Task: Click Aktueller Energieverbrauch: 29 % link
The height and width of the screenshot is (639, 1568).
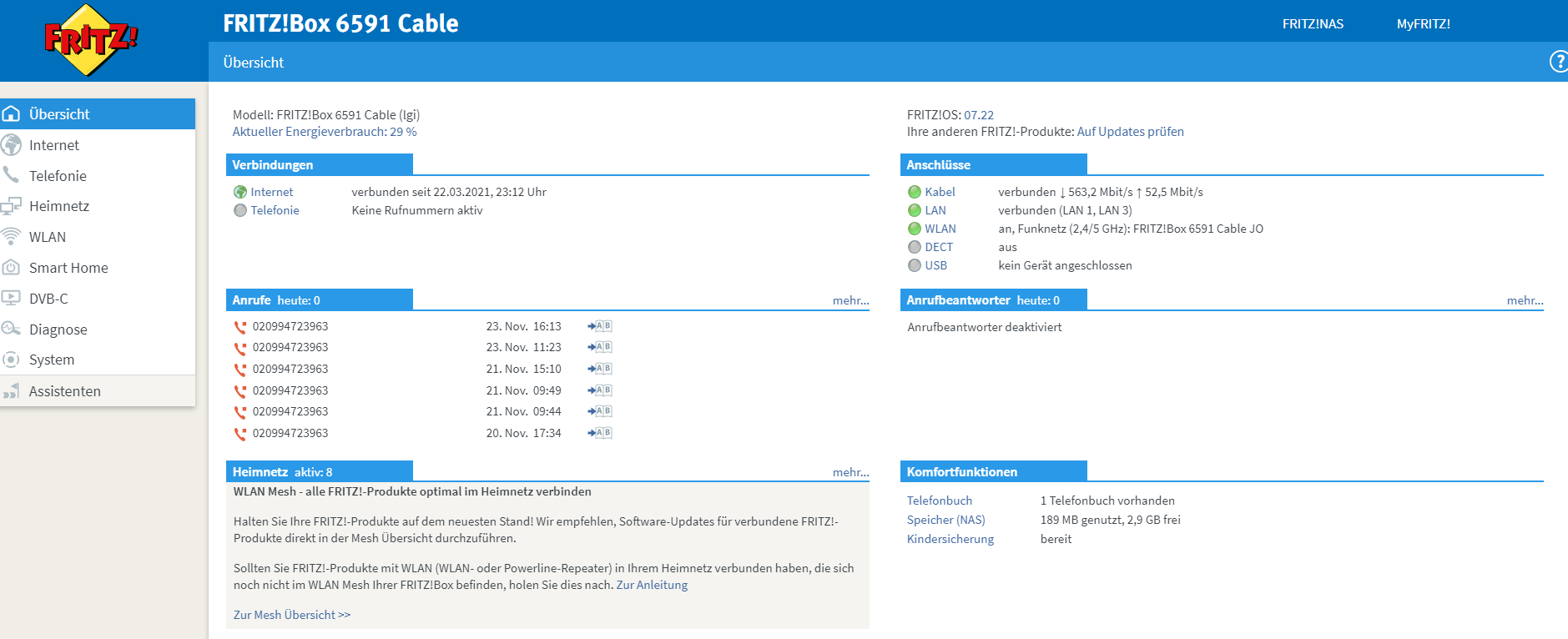Action: pos(325,132)
